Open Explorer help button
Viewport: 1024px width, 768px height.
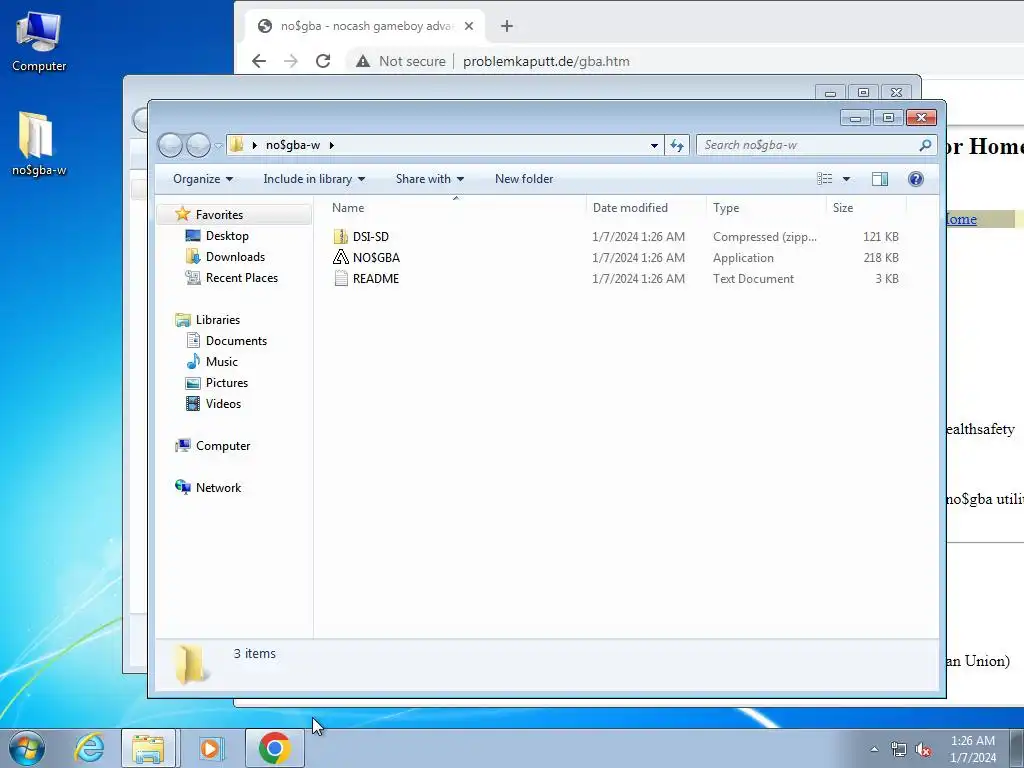click(916, 179)
